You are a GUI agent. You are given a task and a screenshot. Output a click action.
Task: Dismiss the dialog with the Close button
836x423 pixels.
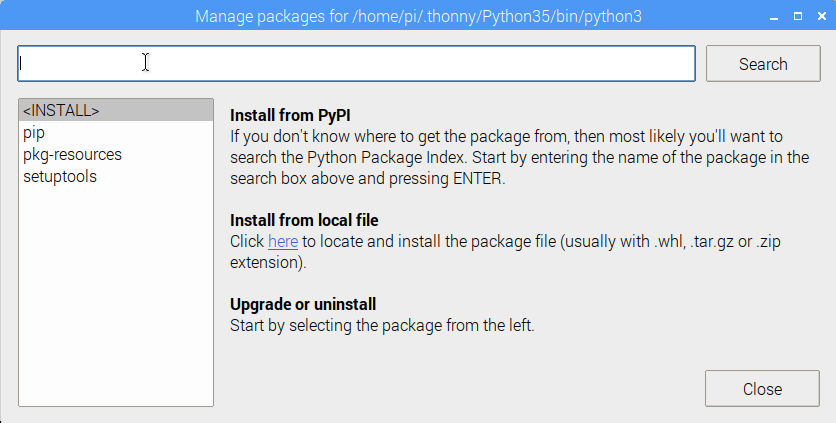point(762,389)
